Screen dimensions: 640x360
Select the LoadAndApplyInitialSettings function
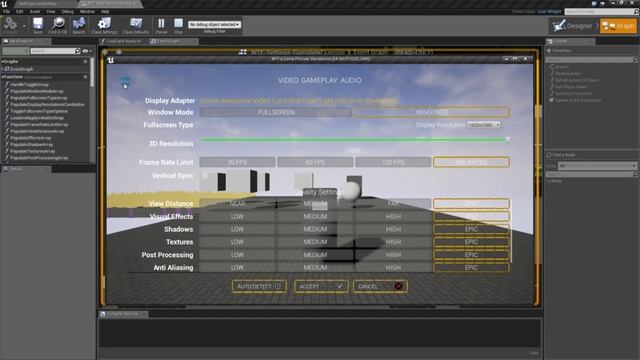point(36,118)
